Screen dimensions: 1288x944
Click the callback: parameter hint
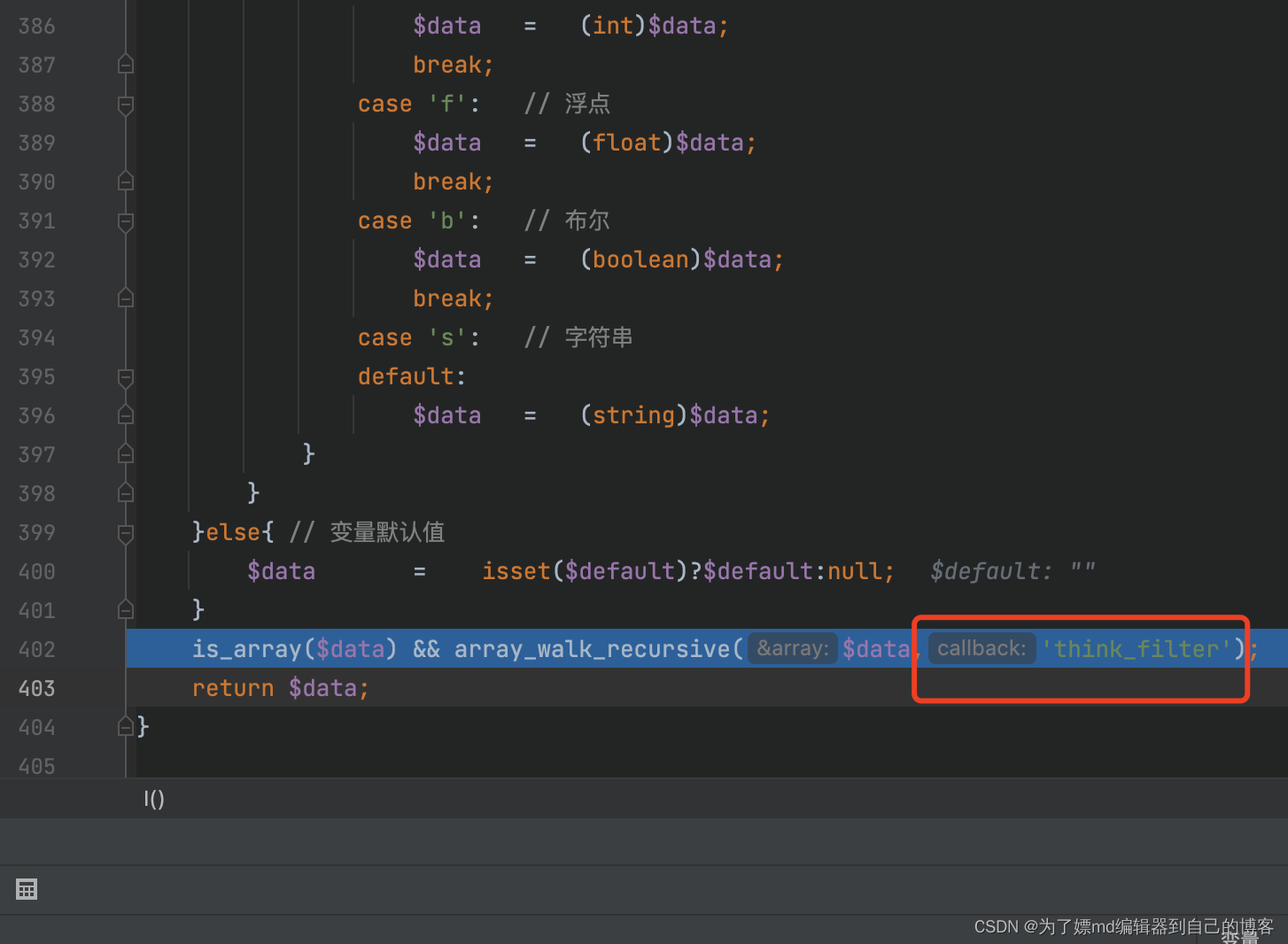(x=982, y=648)
